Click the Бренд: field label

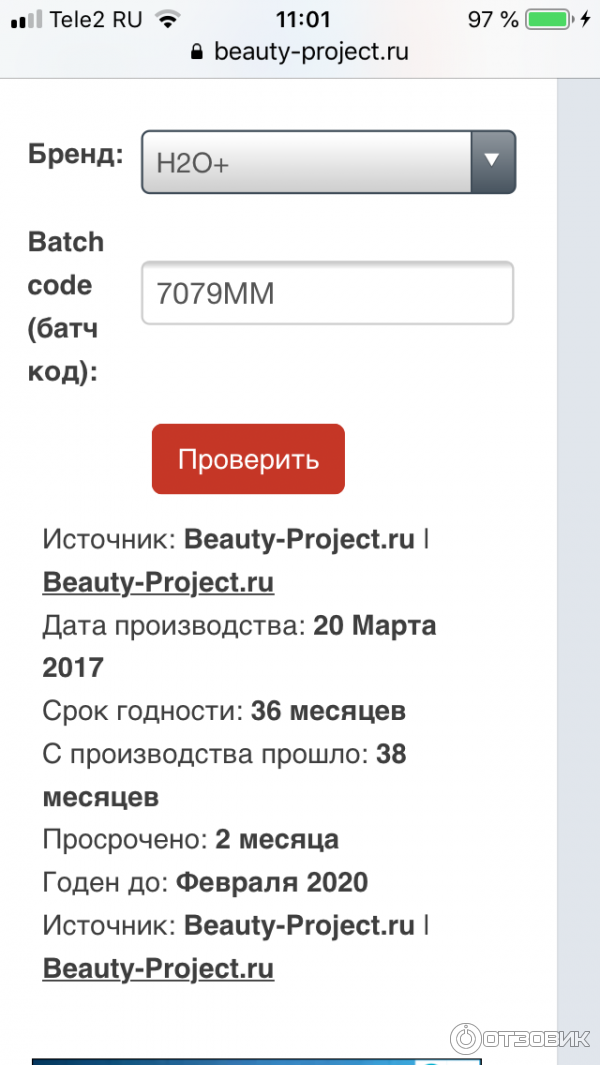pyautogui.click(x=76, y=155)
